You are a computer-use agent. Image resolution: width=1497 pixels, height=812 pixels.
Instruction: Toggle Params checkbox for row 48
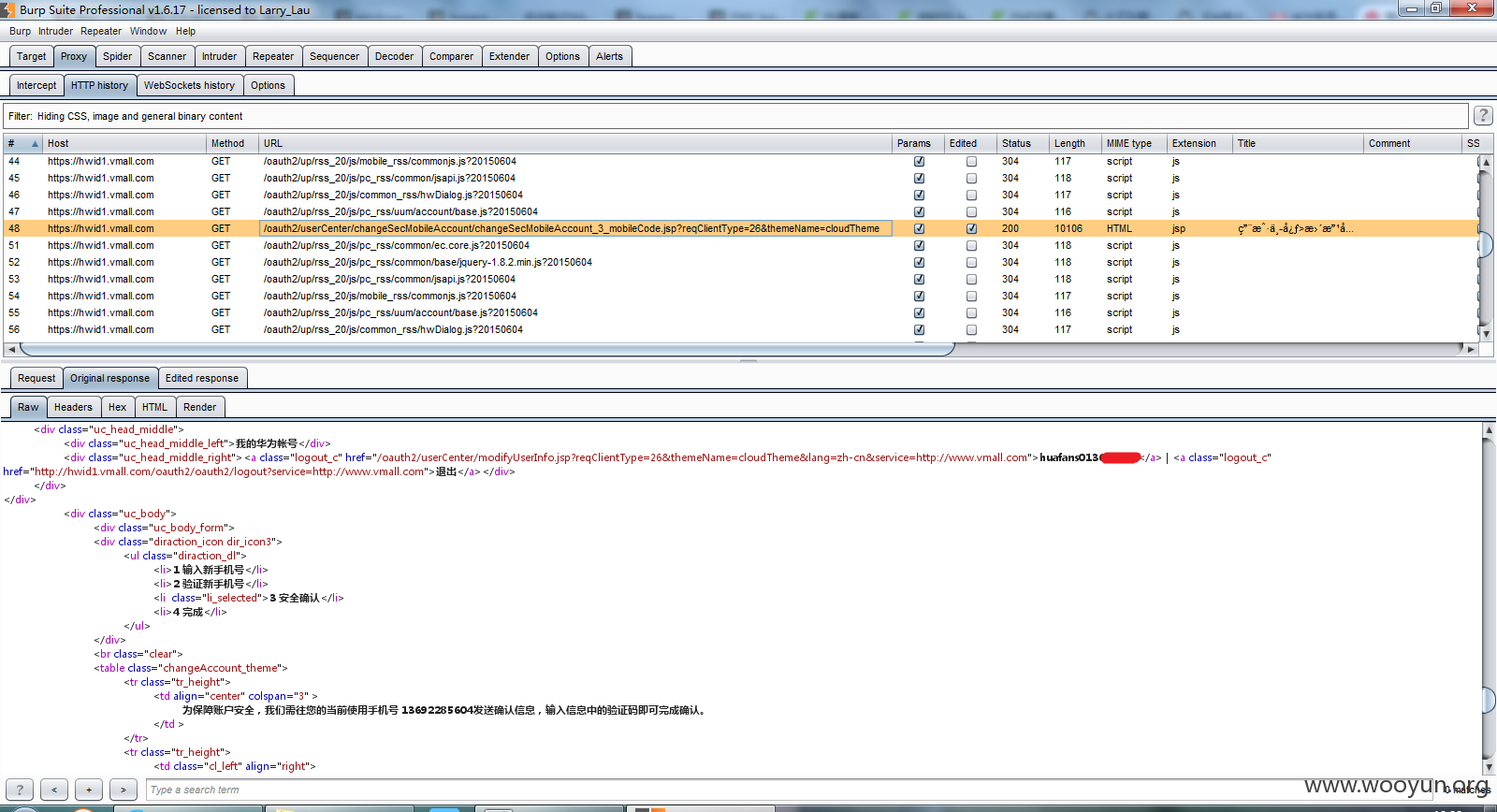pos(919,228)
